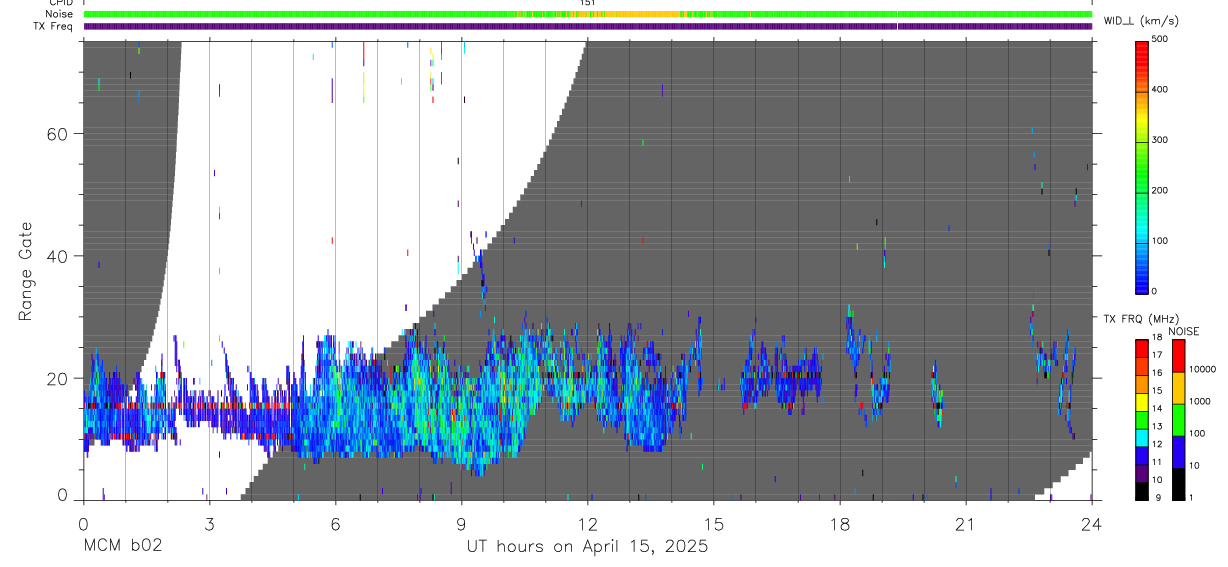Click the "11" label on the TX FRQ legend
Screen dimensions: 1228x567
[1158, 462]
